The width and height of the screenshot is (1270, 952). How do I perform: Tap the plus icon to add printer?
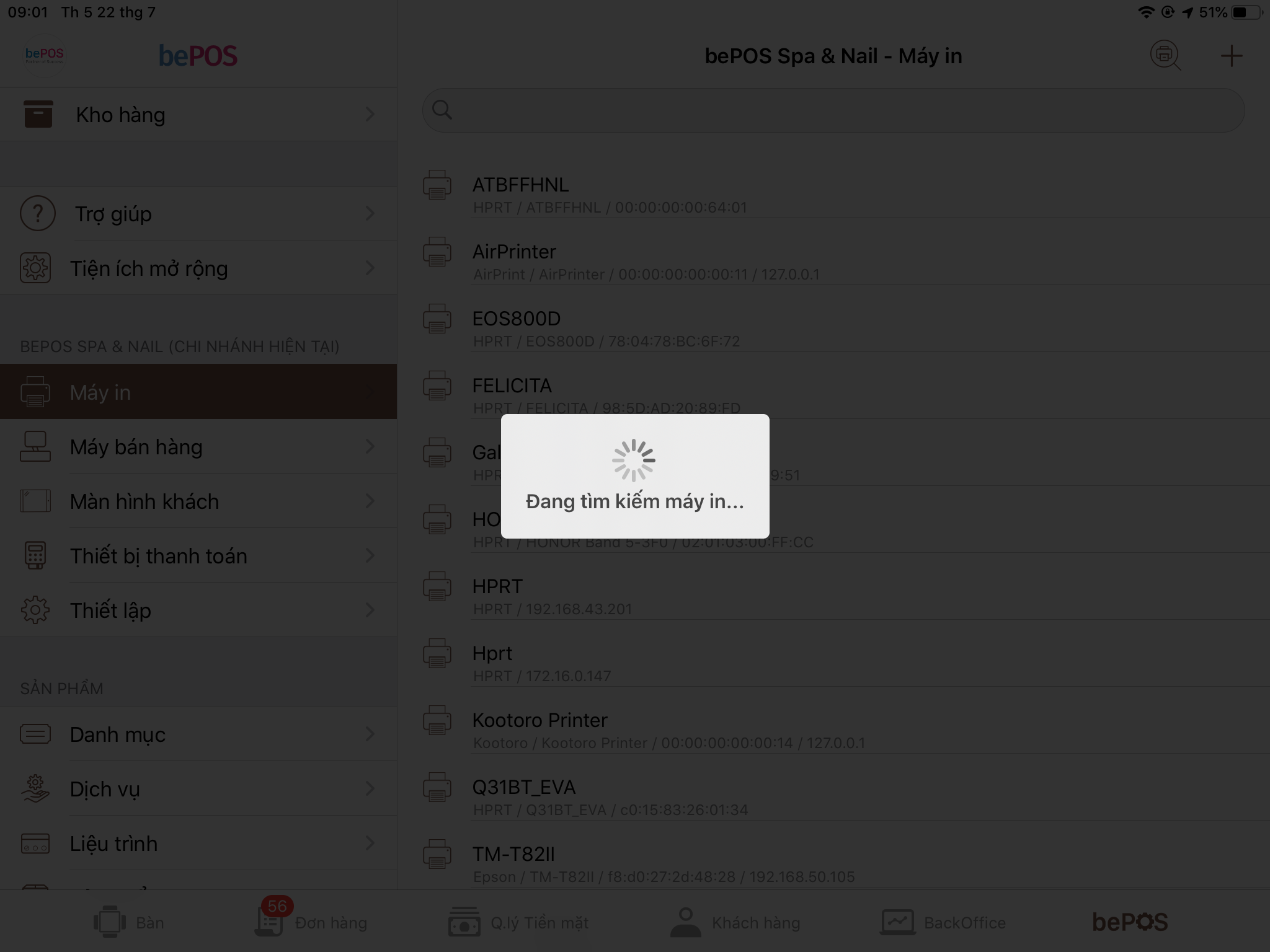[1232, 56]
